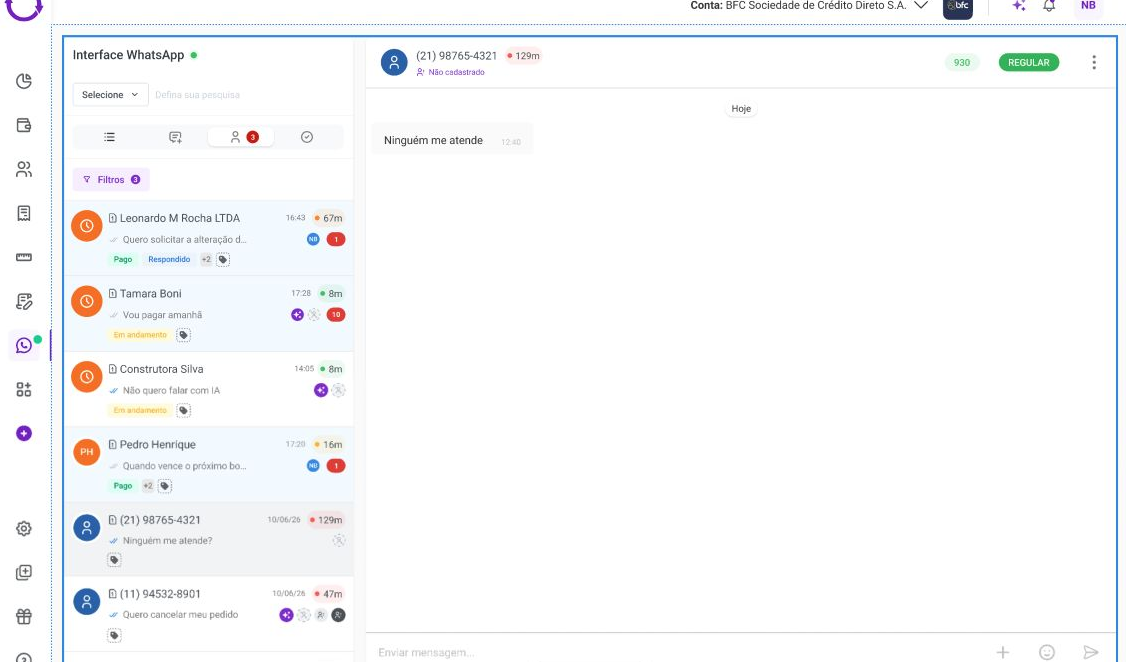This screenshot has height=662, width=1126.
Task: Click Em andamento tag on Tamara Boni
Action: point(140,335)
